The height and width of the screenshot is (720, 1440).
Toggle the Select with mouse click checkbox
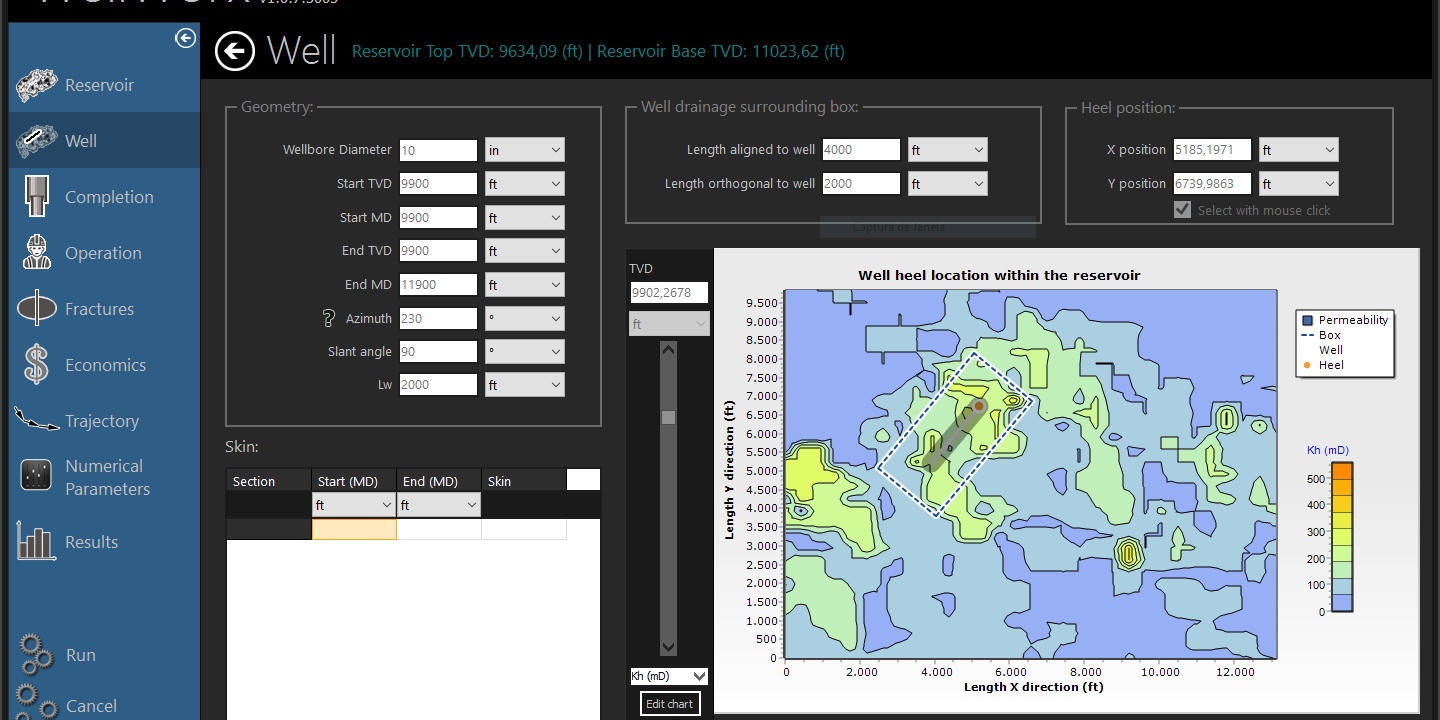[x=1182, y=210]
